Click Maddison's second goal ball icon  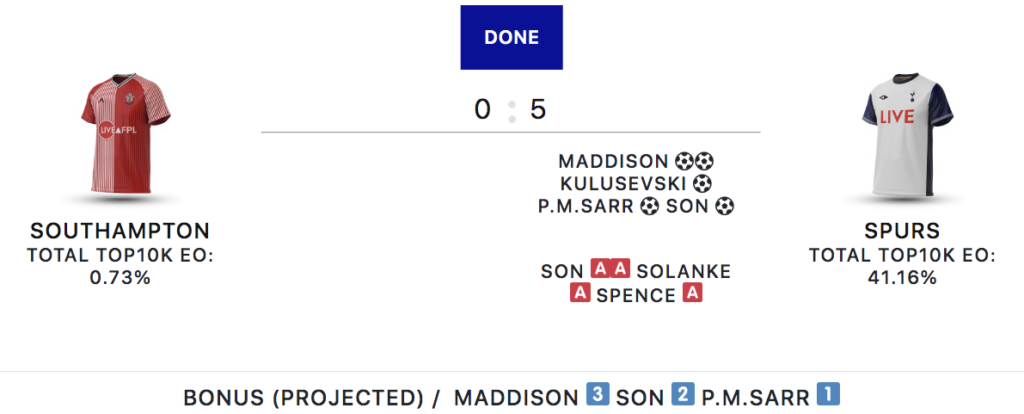coord(703,161)
